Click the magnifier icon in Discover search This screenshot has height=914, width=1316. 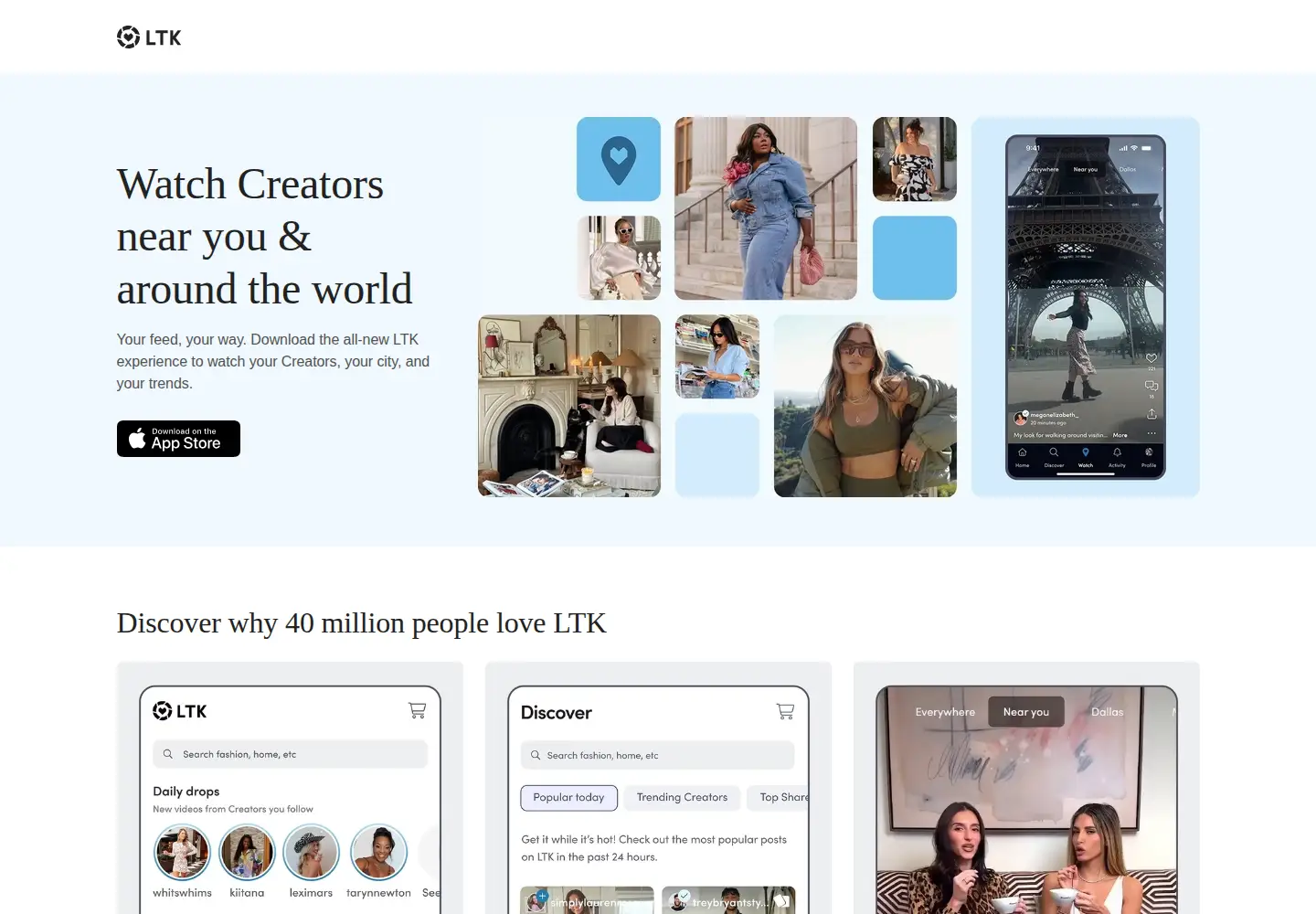tap(536, 755)
